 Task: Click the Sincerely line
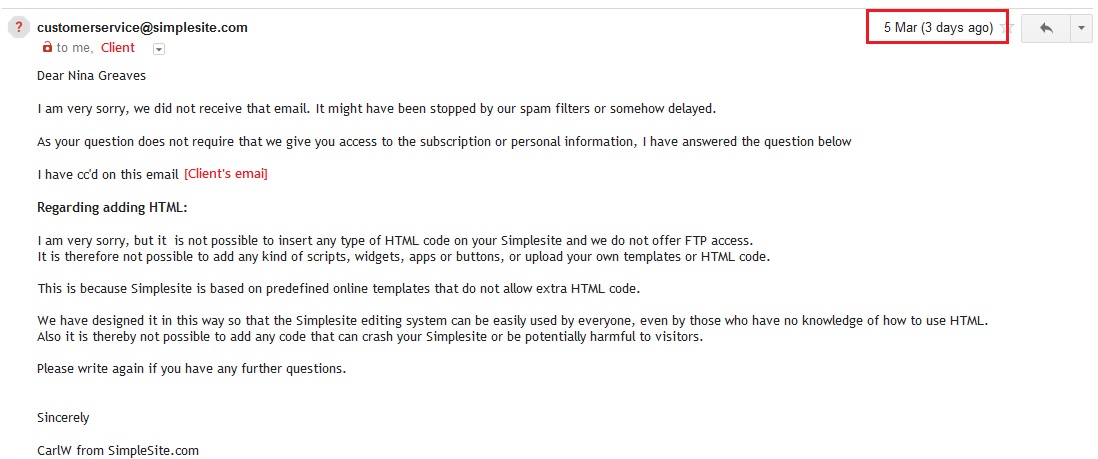[x=63, y=417]
